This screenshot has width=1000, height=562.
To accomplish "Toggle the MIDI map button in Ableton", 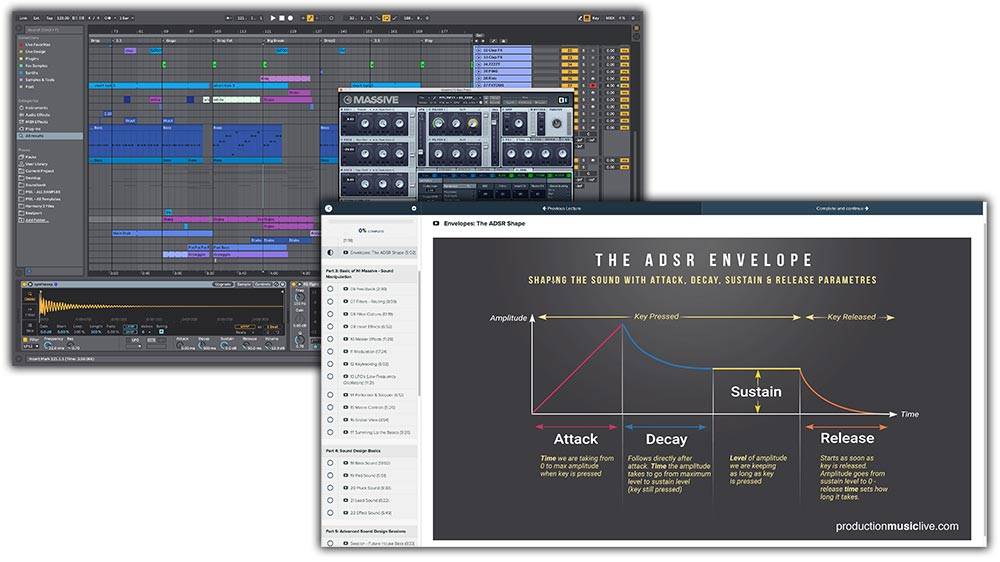I will pos(610,18).
